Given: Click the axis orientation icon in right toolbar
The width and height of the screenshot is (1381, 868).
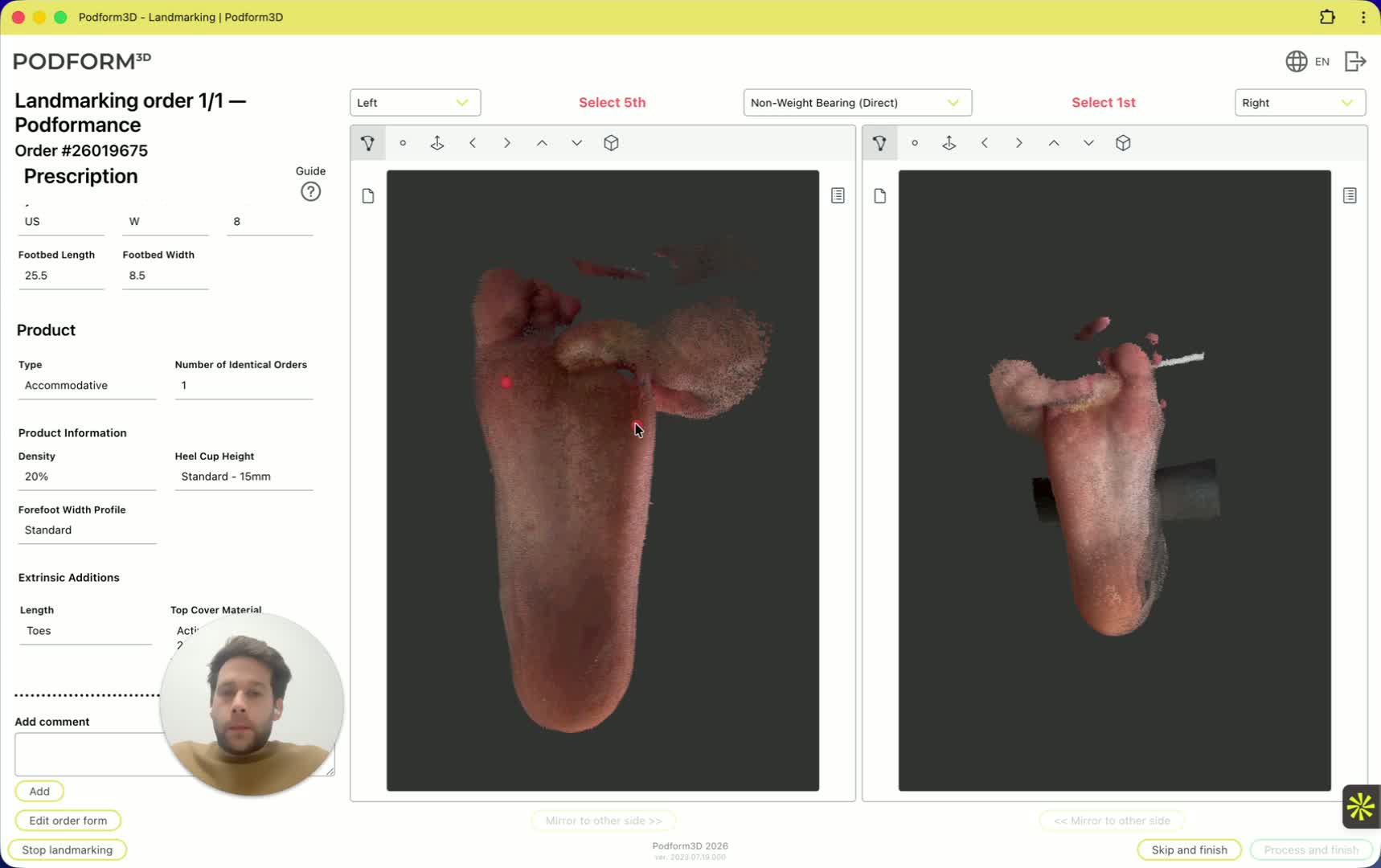Looking at the screenshot, I should pos(949,143).
